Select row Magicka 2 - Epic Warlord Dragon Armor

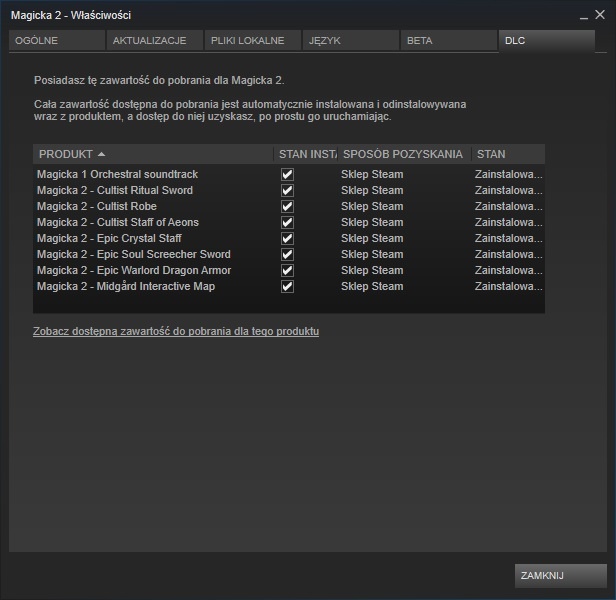289,270
